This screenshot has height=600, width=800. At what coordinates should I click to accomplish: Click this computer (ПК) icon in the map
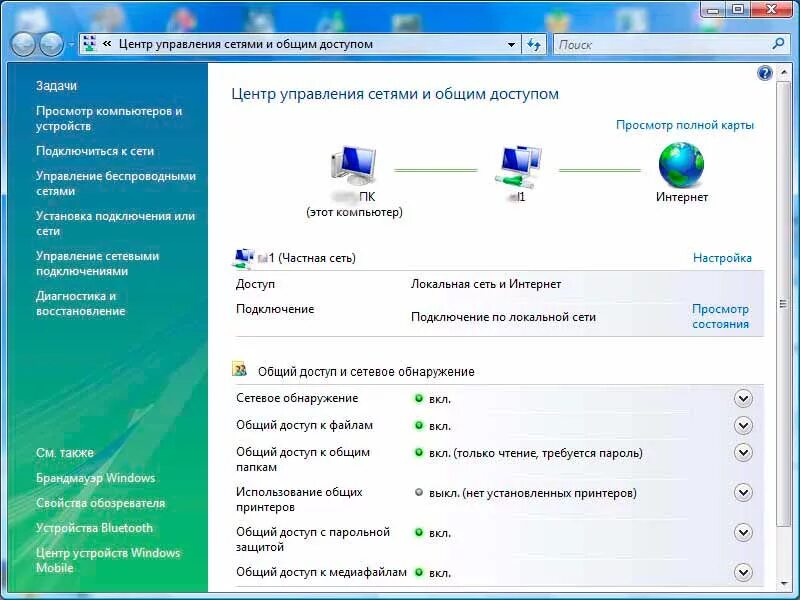click(x=354, y=165)
